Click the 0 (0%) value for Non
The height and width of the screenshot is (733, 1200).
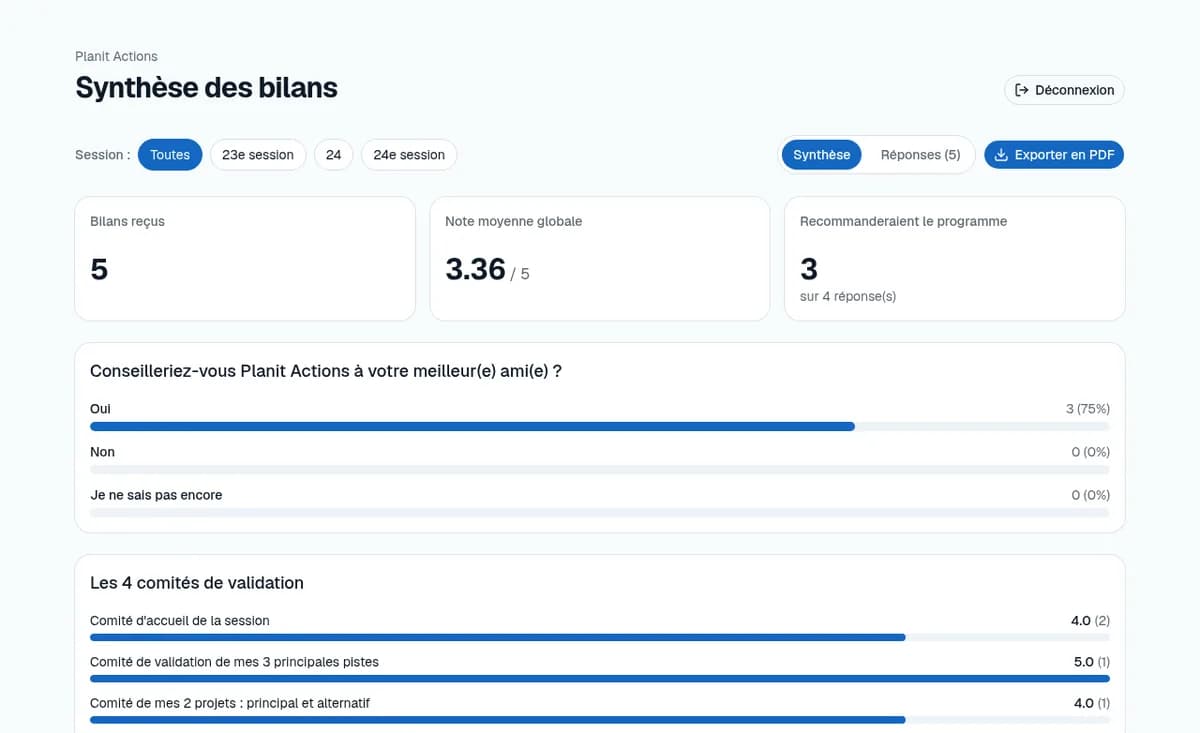pyautogui.click(x=1090, y=452)
